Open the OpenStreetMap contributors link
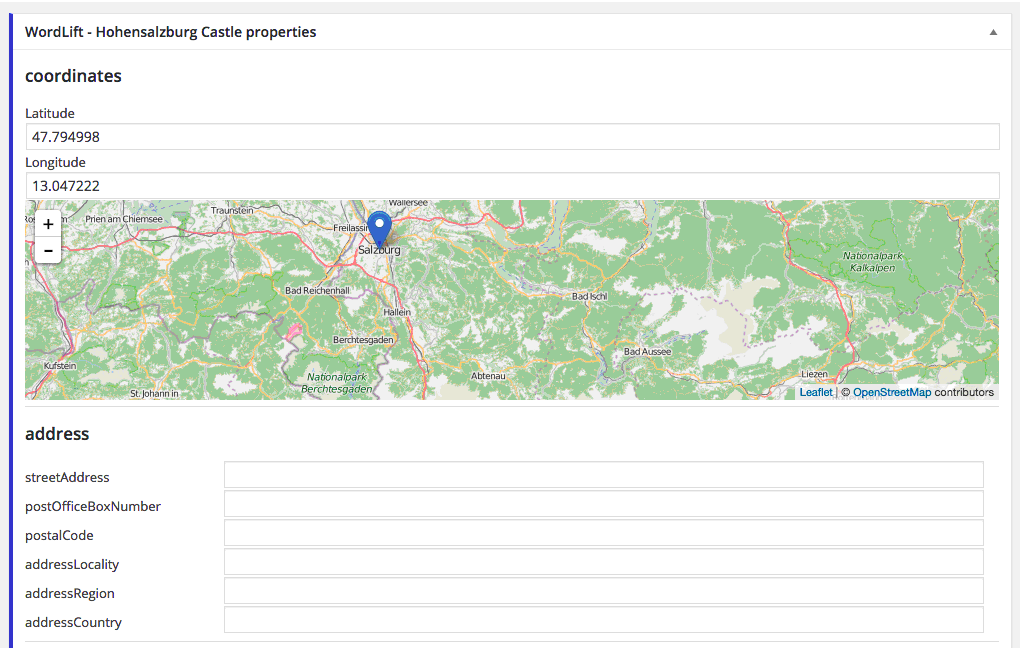The width and height of the screenshot is (1020, 648). click(891, 393)
